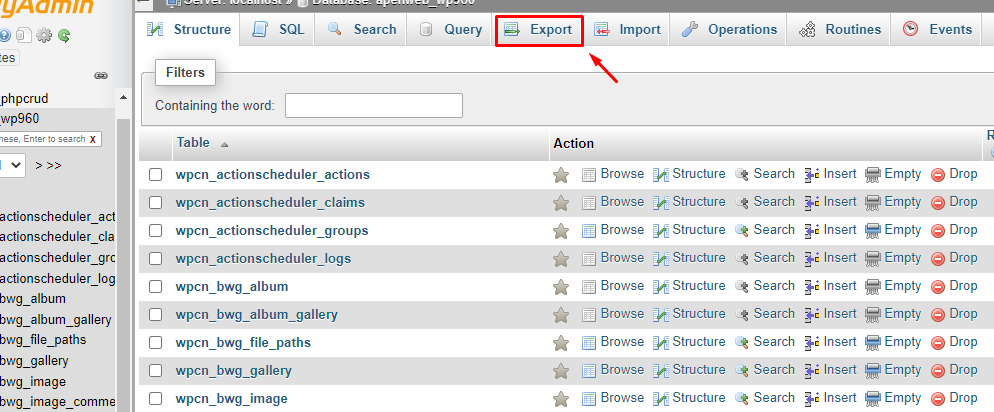This screenshot has width=994, height=412.
Task: Star wpcn_actionscheduler_logs as favorite
Action: coord(561,259)
